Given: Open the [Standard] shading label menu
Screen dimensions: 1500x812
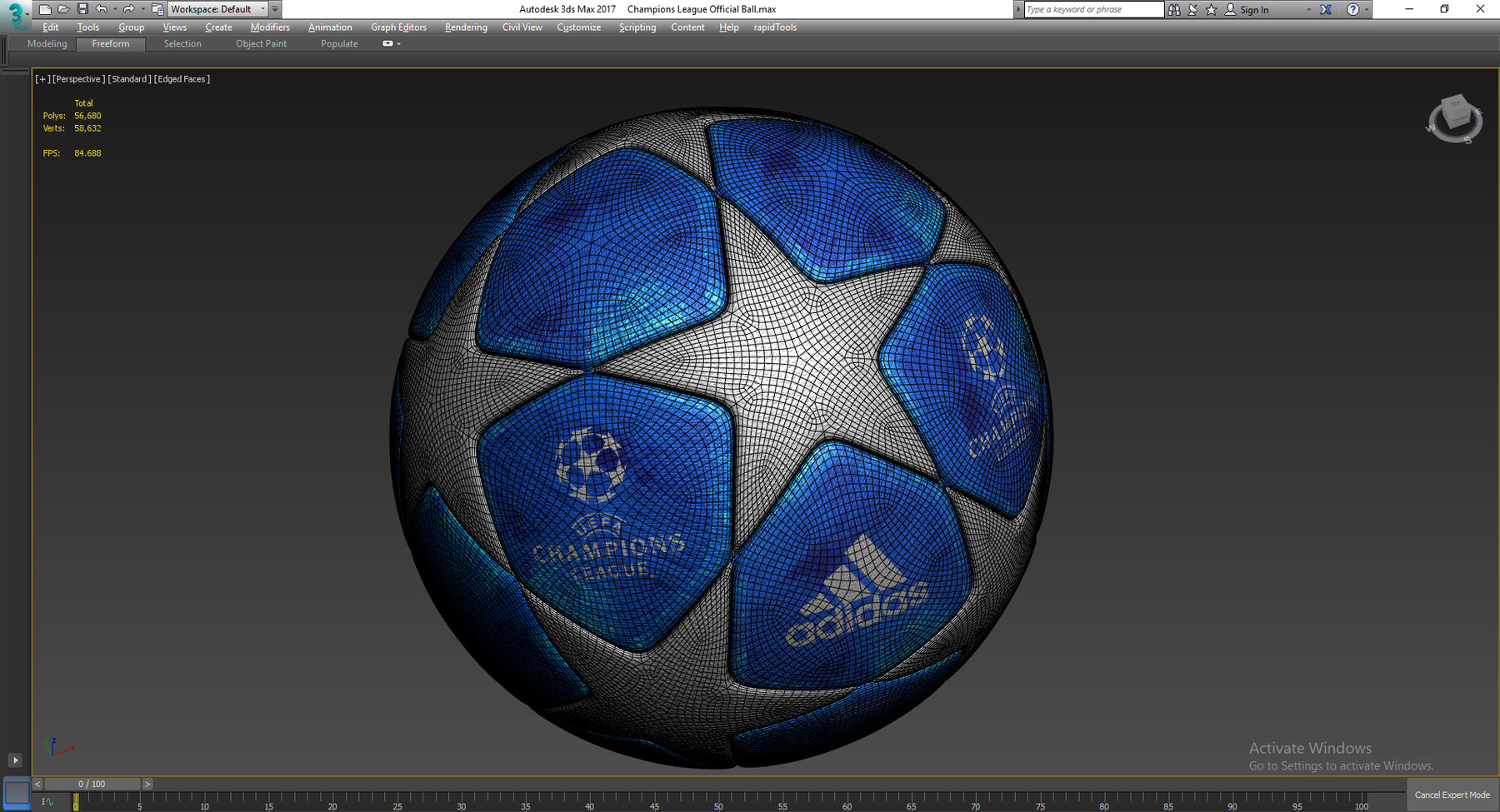Looking at the screenshot, I should pos(129,79).
